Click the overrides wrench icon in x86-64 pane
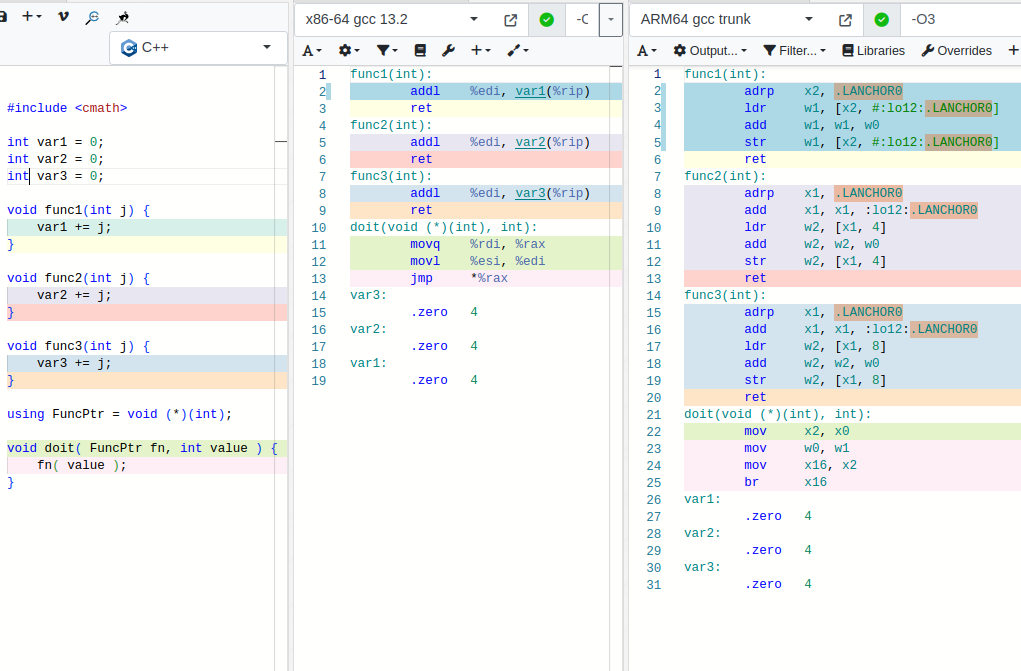1021x671 pixels. 448,50
